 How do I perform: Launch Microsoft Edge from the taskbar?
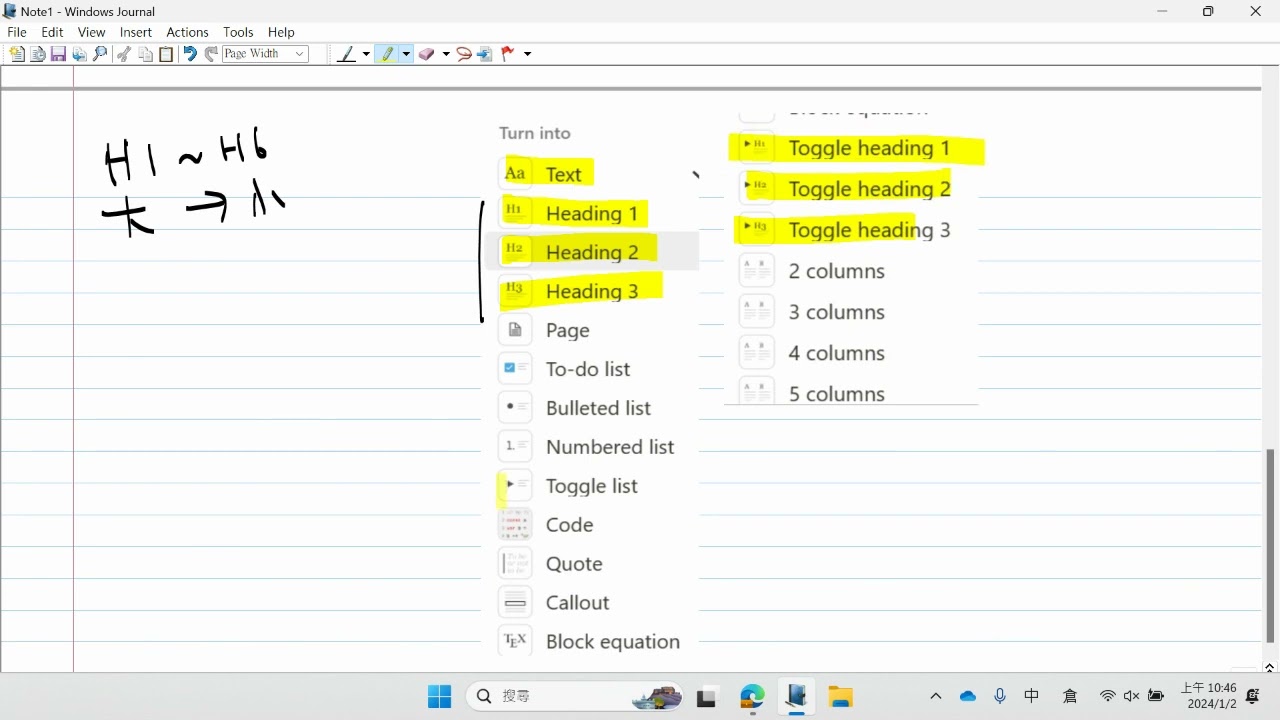pos(752,697)
